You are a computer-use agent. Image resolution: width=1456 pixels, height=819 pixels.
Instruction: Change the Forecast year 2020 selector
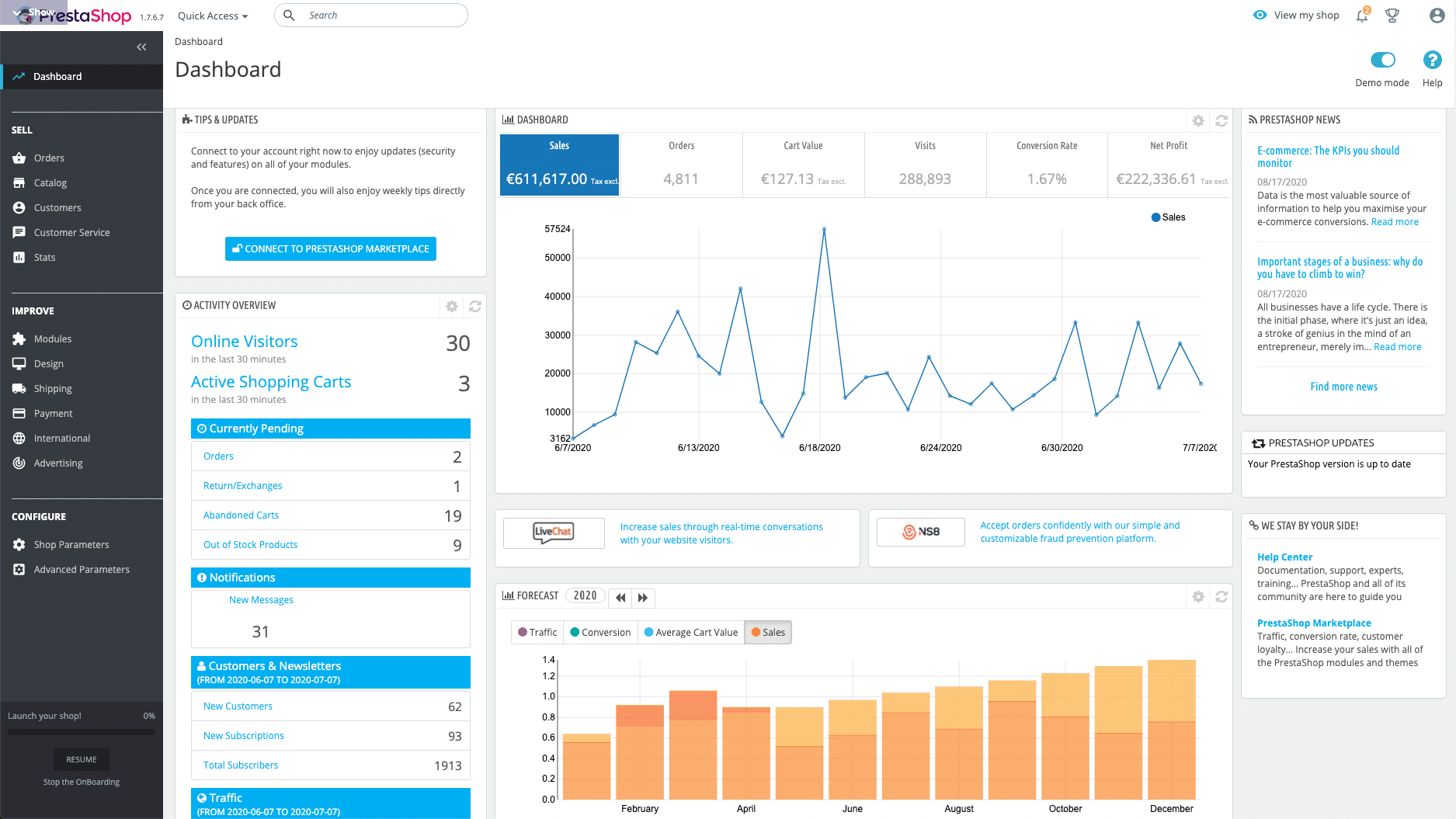586,595
